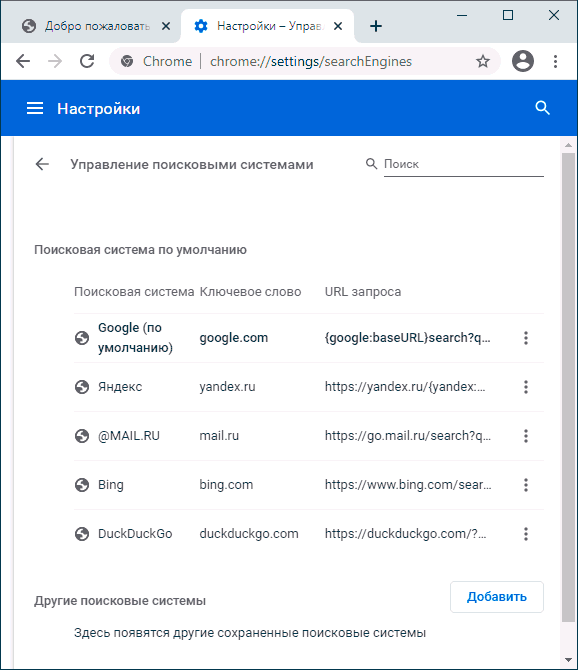Click the globe icon next to DuckDuckGo

82,534
